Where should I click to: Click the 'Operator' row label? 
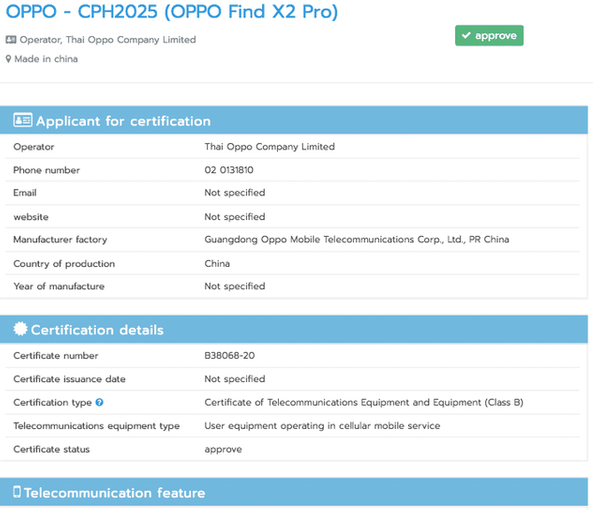pyautogui.click(x=34, y=147)
